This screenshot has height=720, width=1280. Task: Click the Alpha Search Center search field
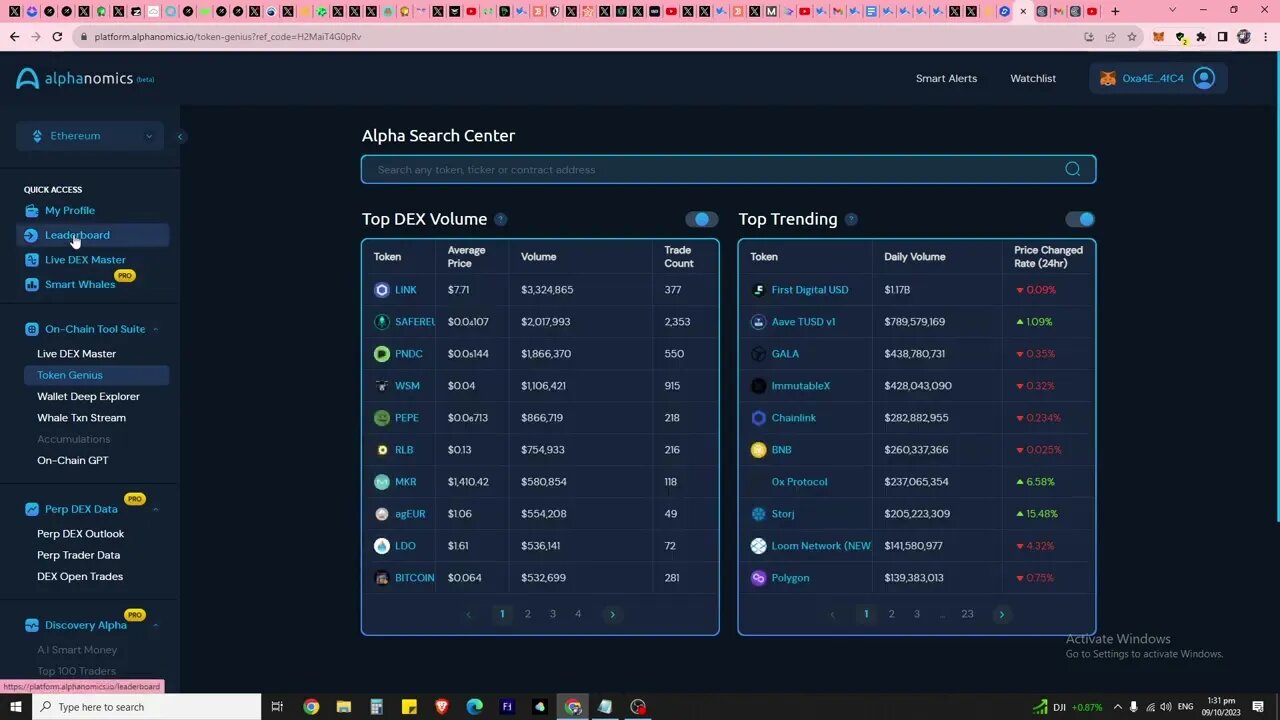728,169
